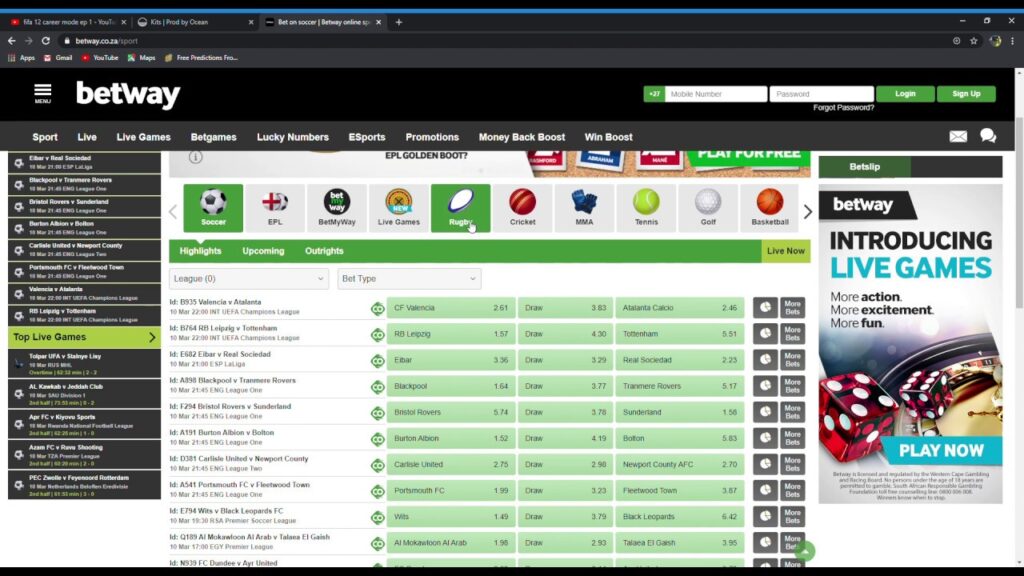The width and height of the screenshot is (1024, 576).
Task: Click stats icon for Burton Albion v Bolton row
Action: point(765,438)
